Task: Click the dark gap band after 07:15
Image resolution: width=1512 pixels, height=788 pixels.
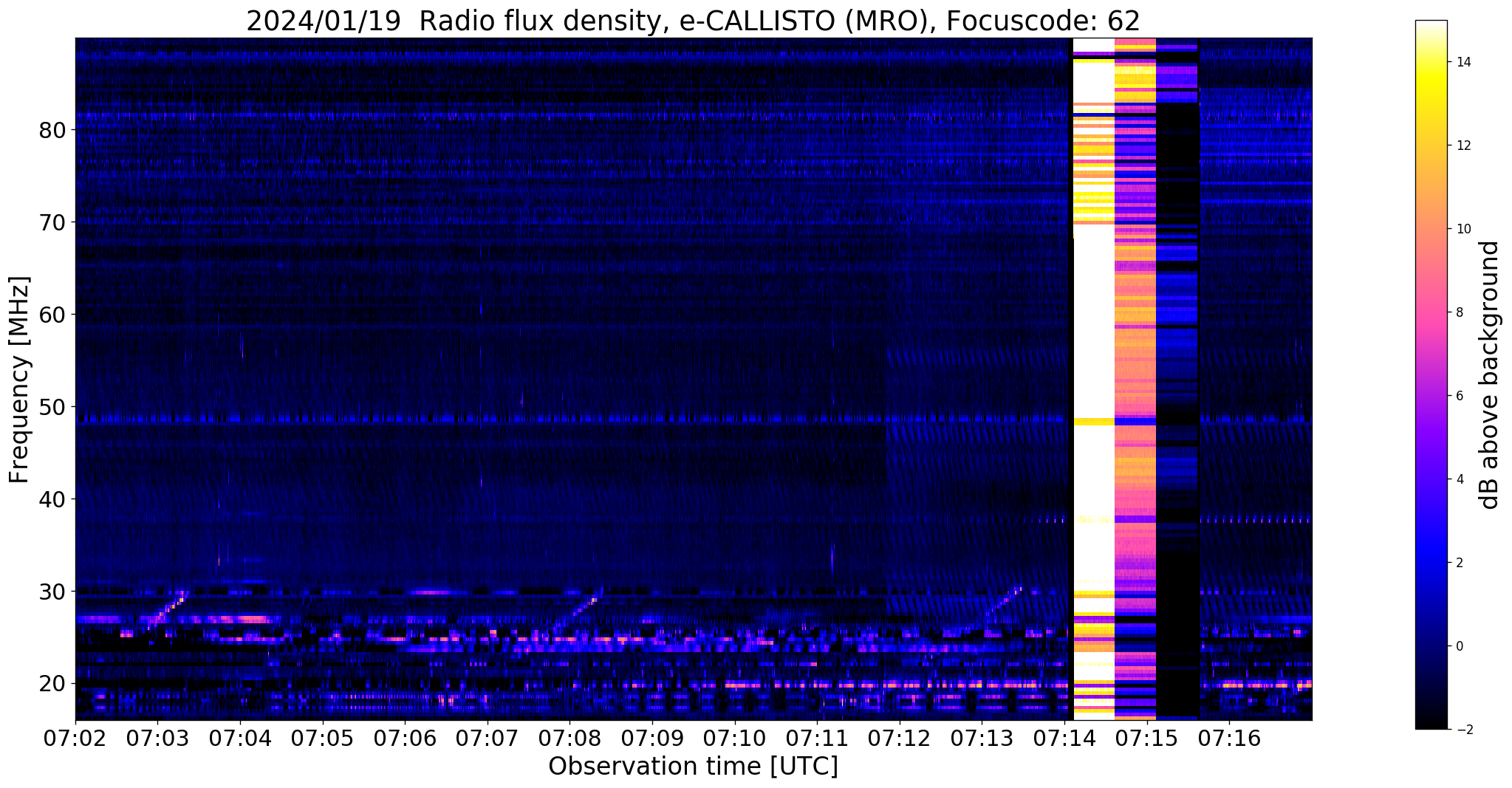Action: (1177, 380)
